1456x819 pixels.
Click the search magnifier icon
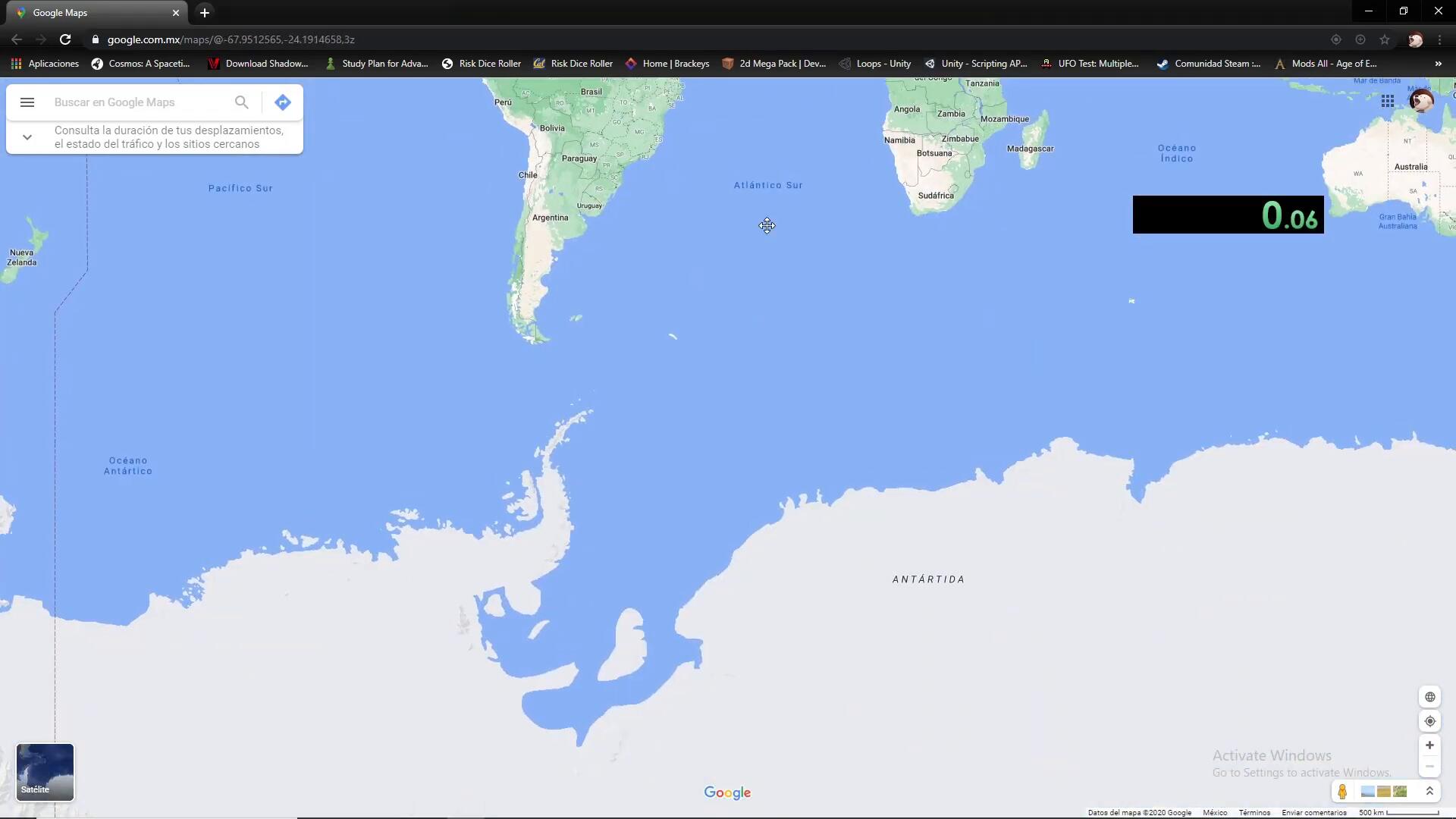[241, 102]
